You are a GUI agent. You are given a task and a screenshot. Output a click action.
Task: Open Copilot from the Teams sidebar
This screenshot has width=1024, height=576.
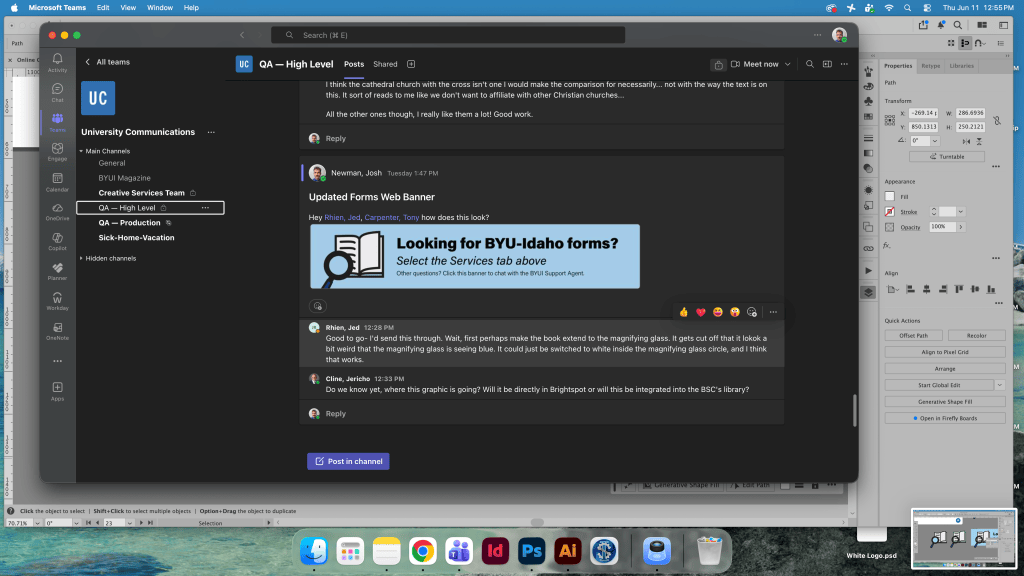click(x=57, y=242)
